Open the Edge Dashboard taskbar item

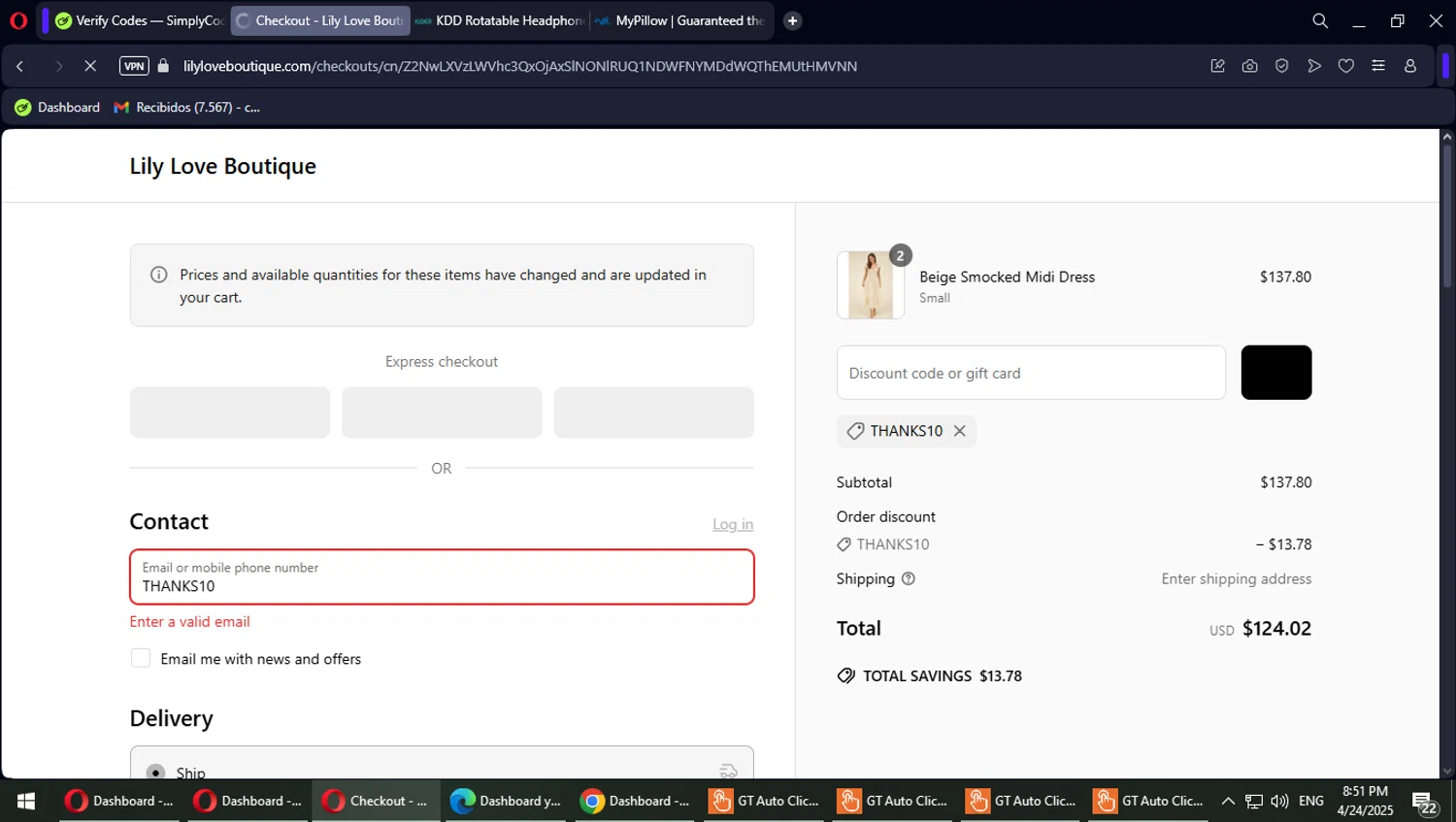point(506,801)
